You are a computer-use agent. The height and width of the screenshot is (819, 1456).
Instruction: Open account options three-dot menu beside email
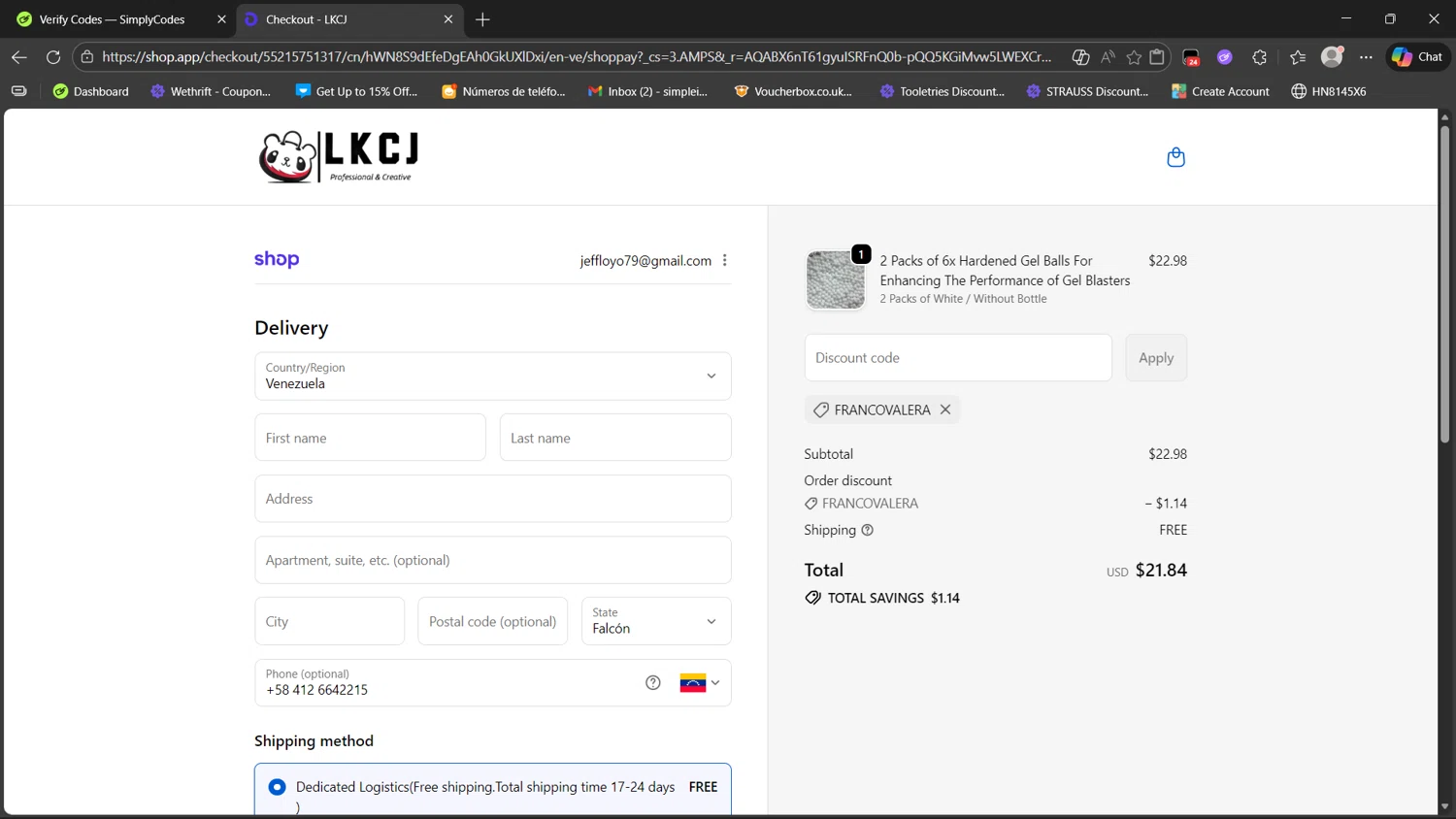(x=725, y=260)
